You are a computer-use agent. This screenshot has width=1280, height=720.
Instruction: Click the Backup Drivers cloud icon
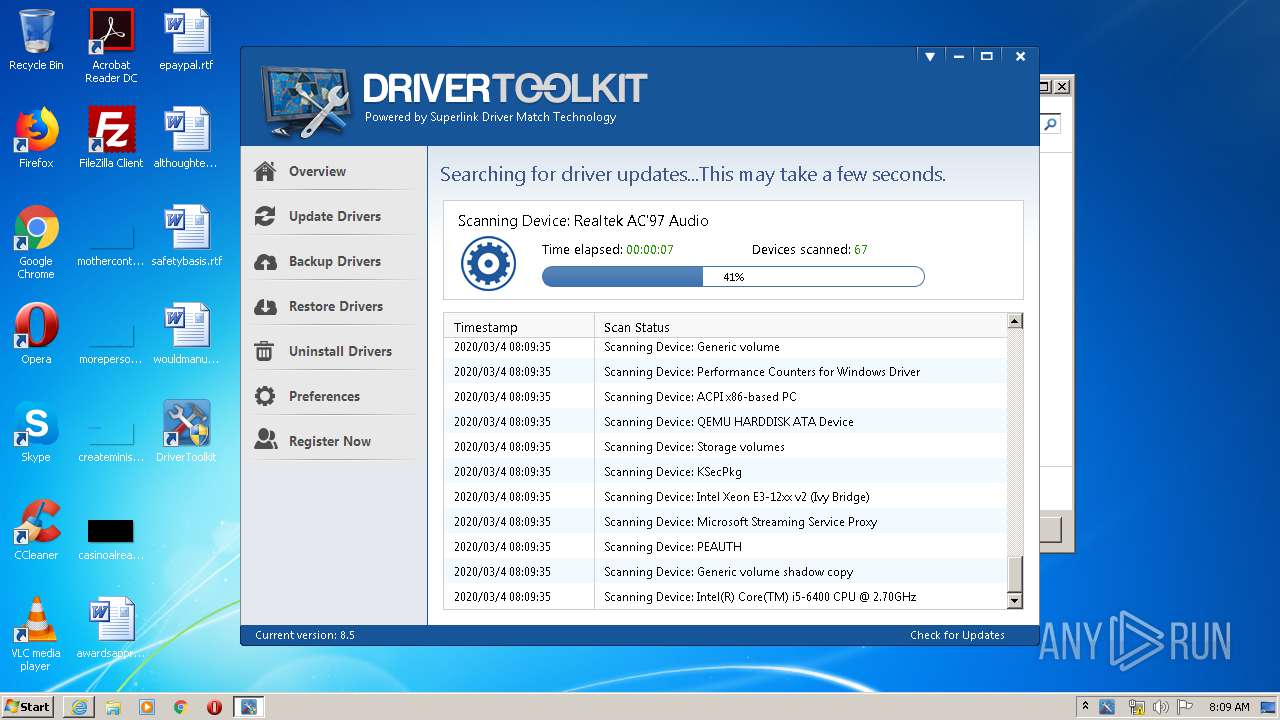point(265,261)
